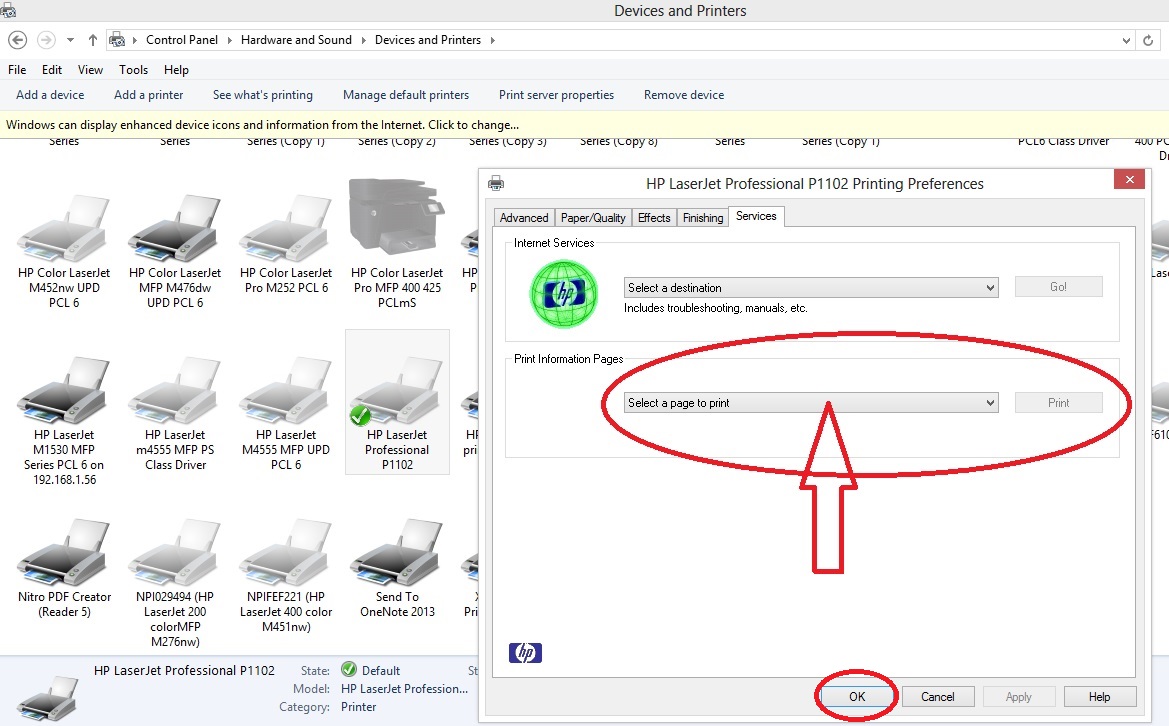Switch to the Effects tab

pyautogui.click(x=654, y=218)
